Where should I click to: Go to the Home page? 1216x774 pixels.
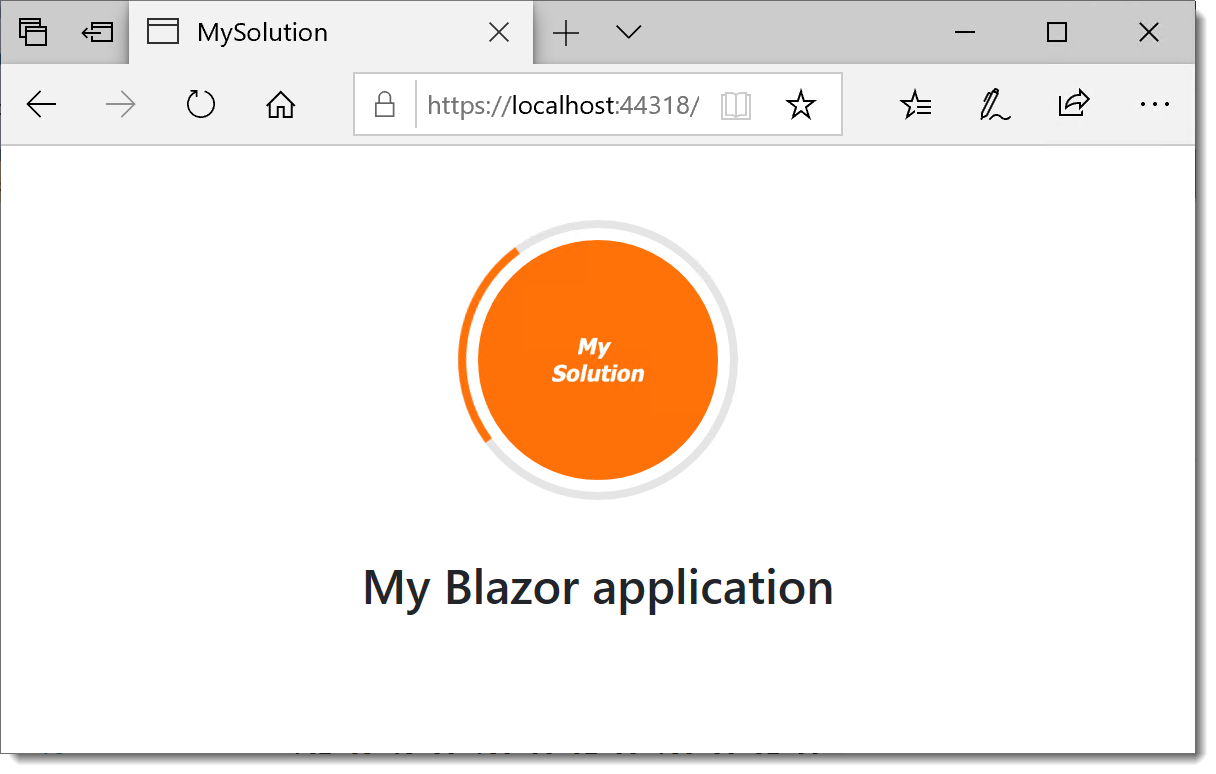click(281, 104)
